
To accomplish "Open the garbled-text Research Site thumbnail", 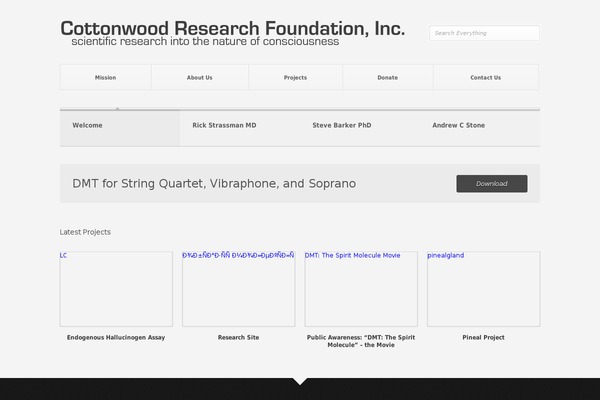I will coord(238,289).
